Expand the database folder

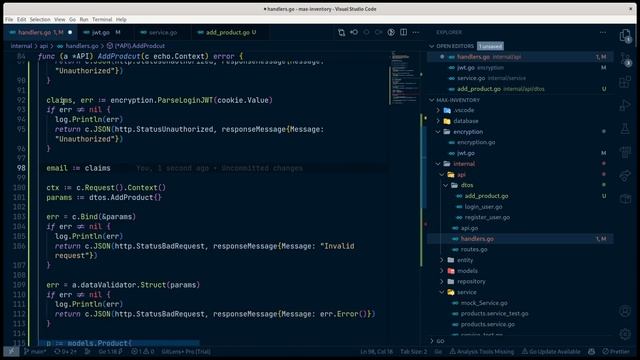tap(438, 121)
